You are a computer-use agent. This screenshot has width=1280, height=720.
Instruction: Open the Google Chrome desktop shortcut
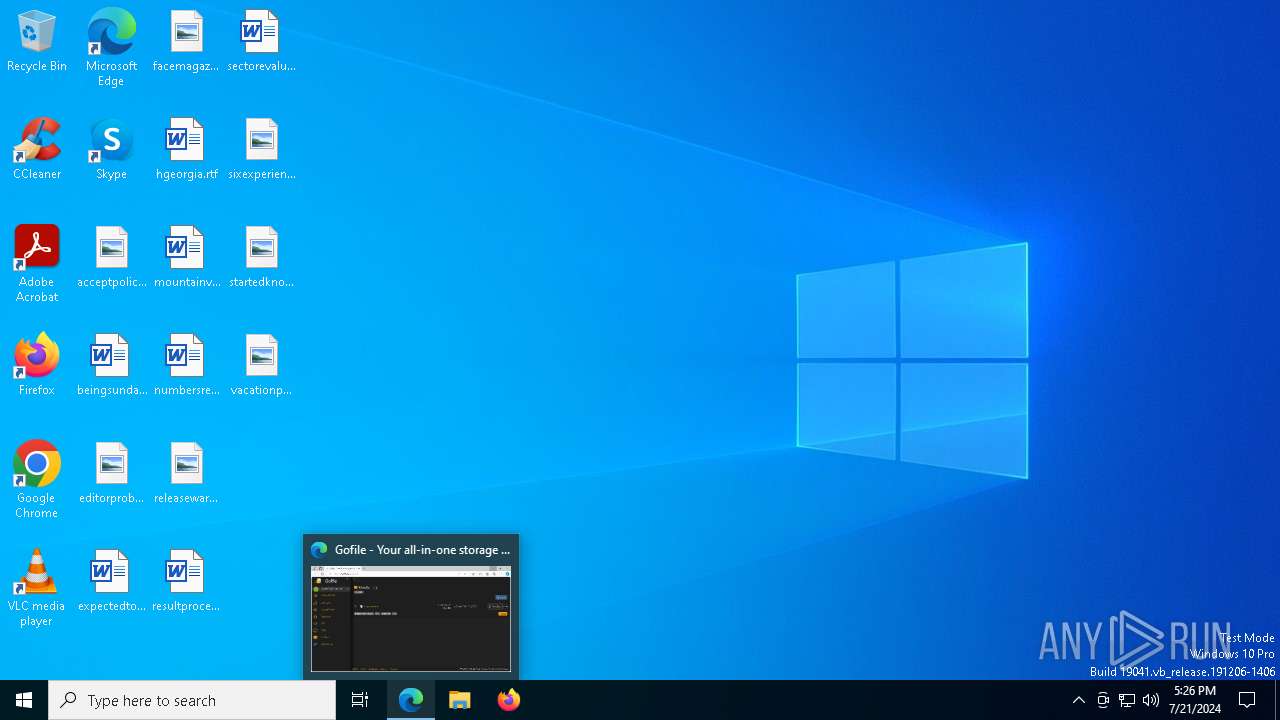click(37, 480)
